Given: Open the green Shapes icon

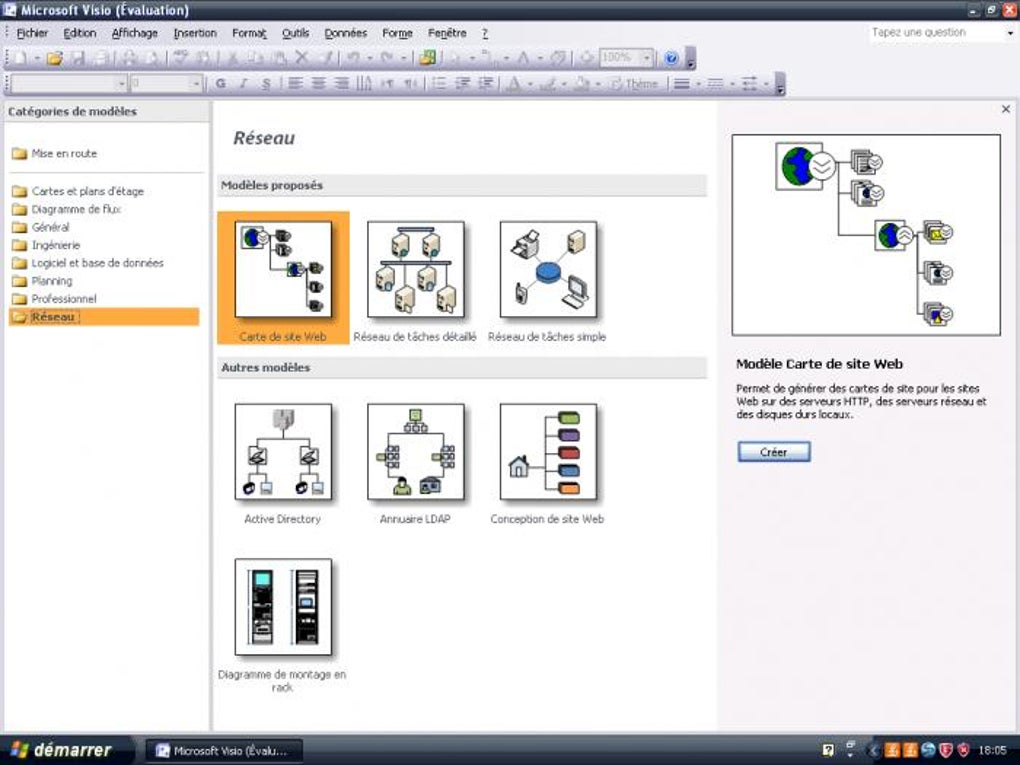Looking at the screenshot, I should [427, 58].
